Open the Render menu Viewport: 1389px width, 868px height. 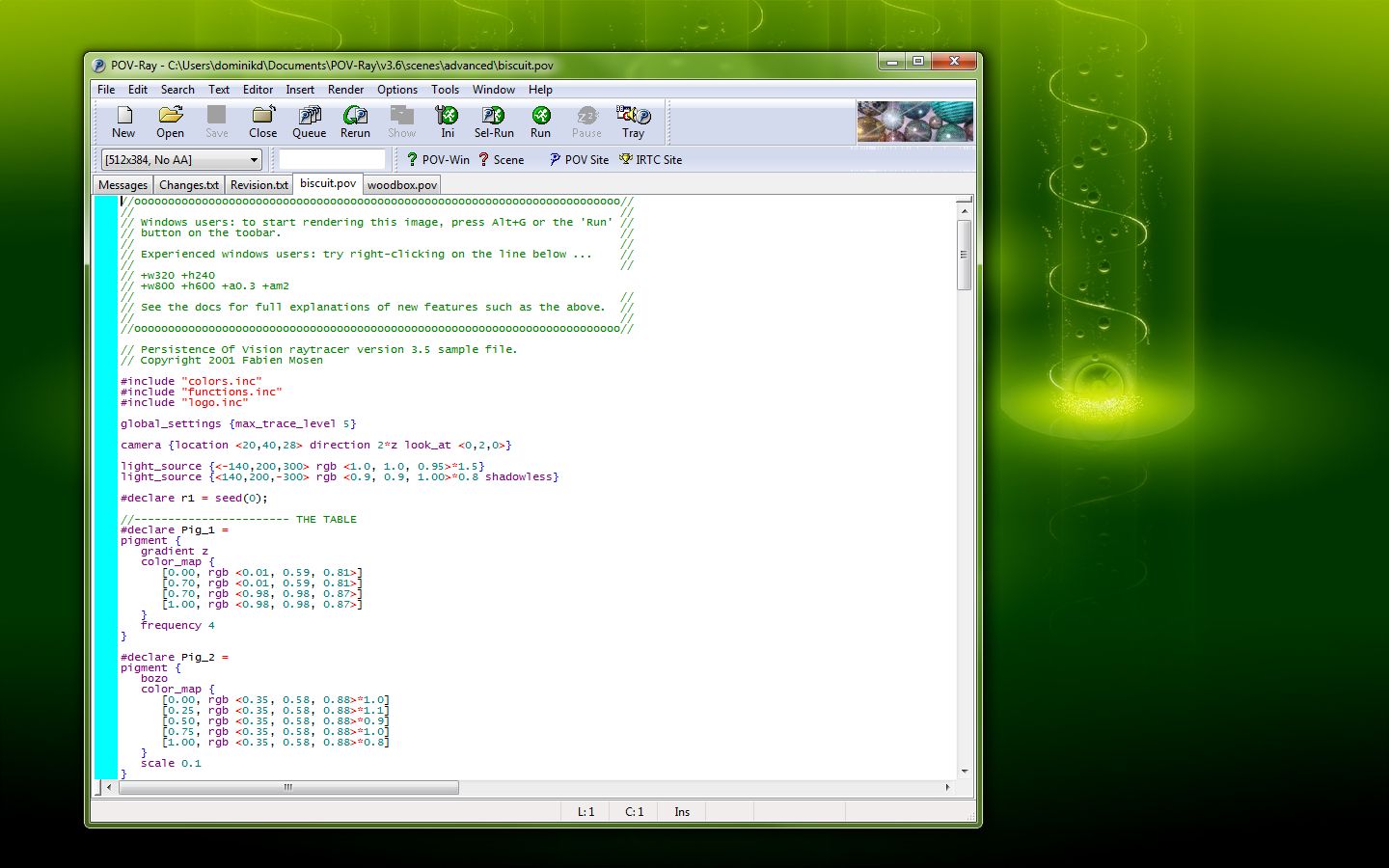tap(345, 89)
